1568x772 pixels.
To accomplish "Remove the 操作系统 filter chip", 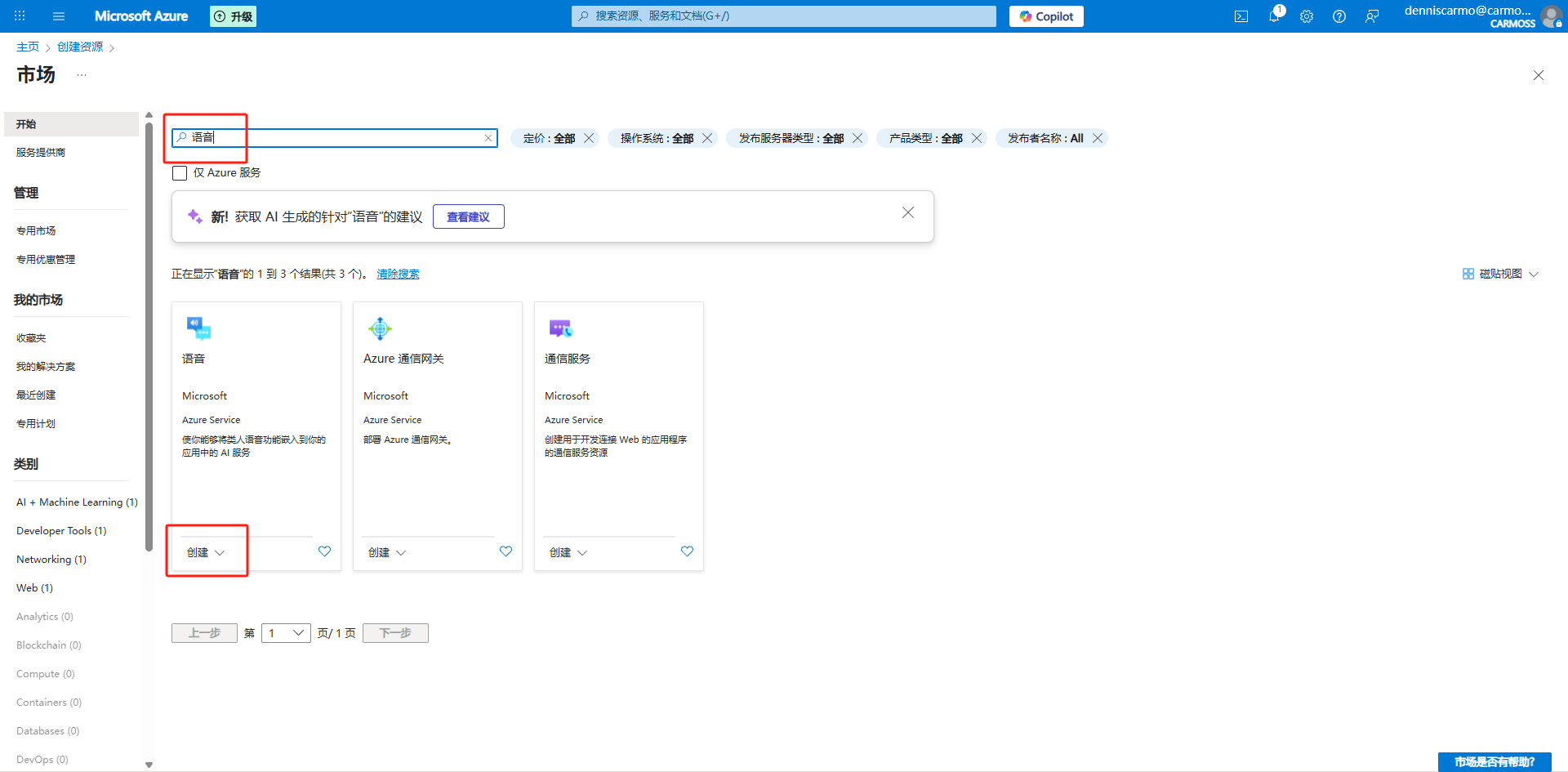I will point(707,138).
